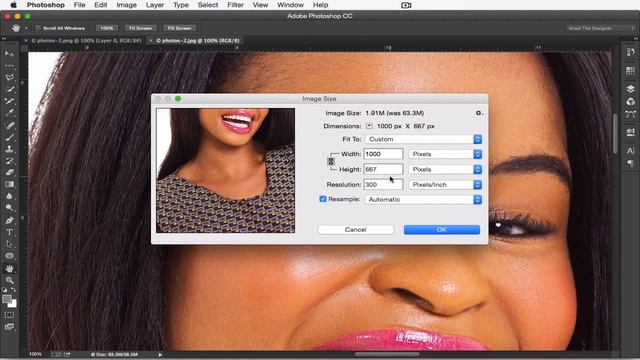
Task: Select the Pen tool
Action: click(9, 221)
